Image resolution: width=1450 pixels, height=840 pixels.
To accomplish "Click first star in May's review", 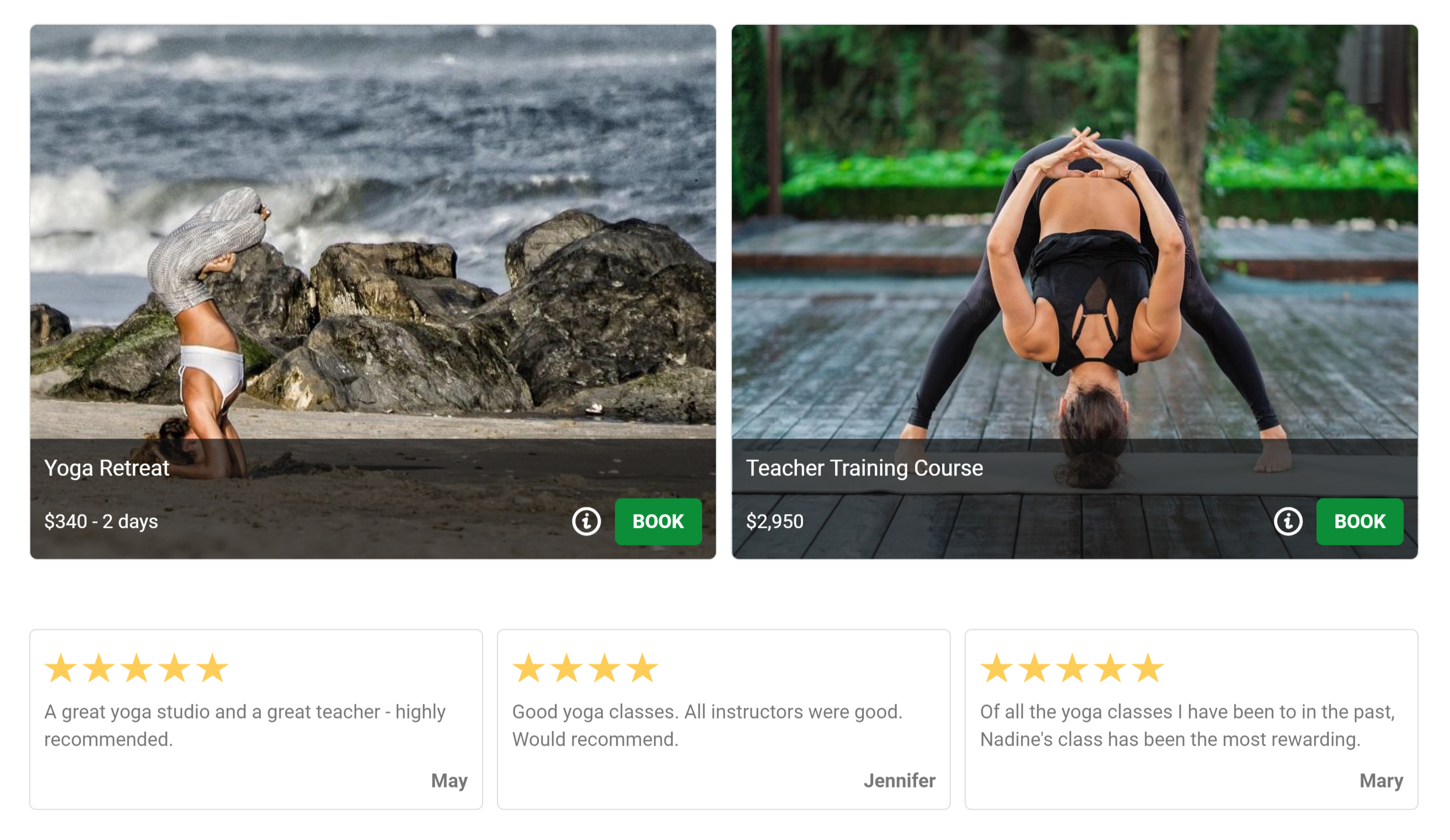I will point(61,667).
